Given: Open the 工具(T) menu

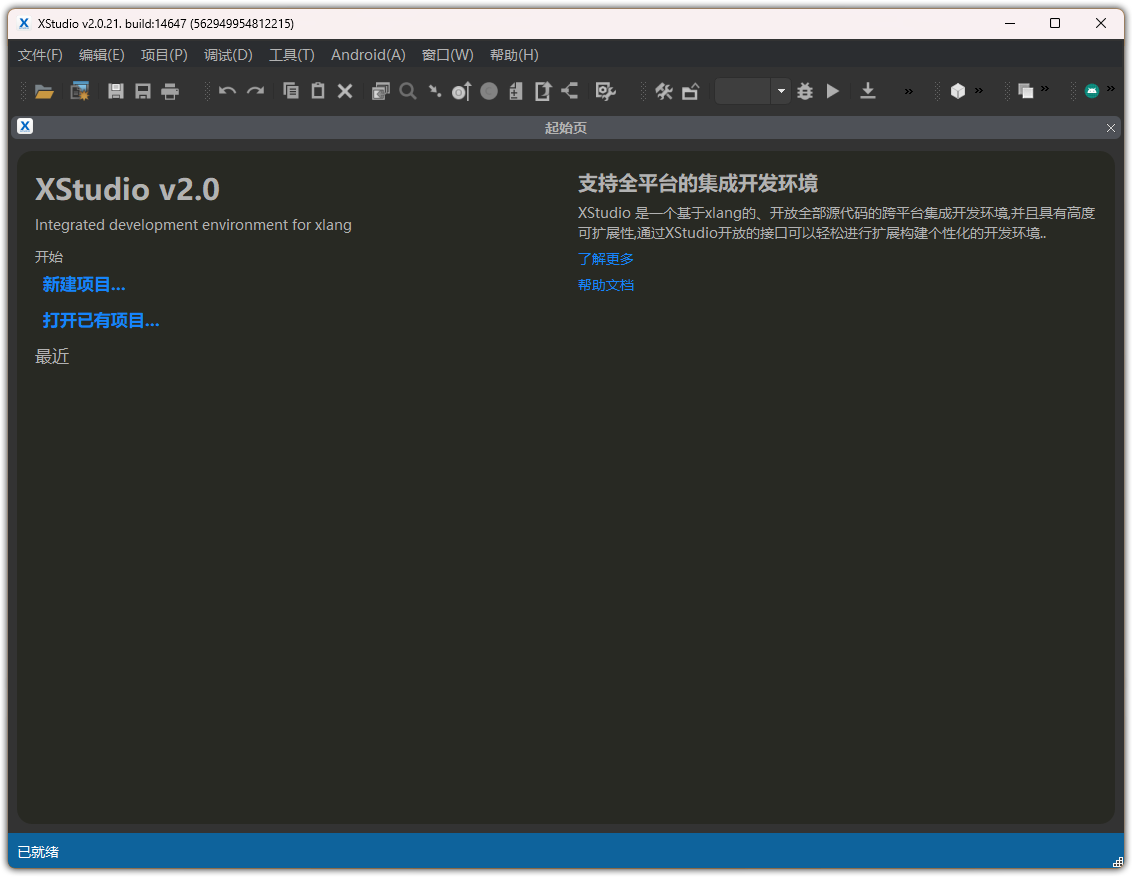Looking at the screenshot, I should (292, 55).
